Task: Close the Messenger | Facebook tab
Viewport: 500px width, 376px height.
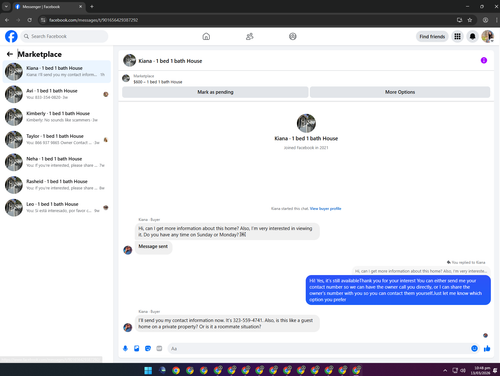Action: tap(80, 7)
